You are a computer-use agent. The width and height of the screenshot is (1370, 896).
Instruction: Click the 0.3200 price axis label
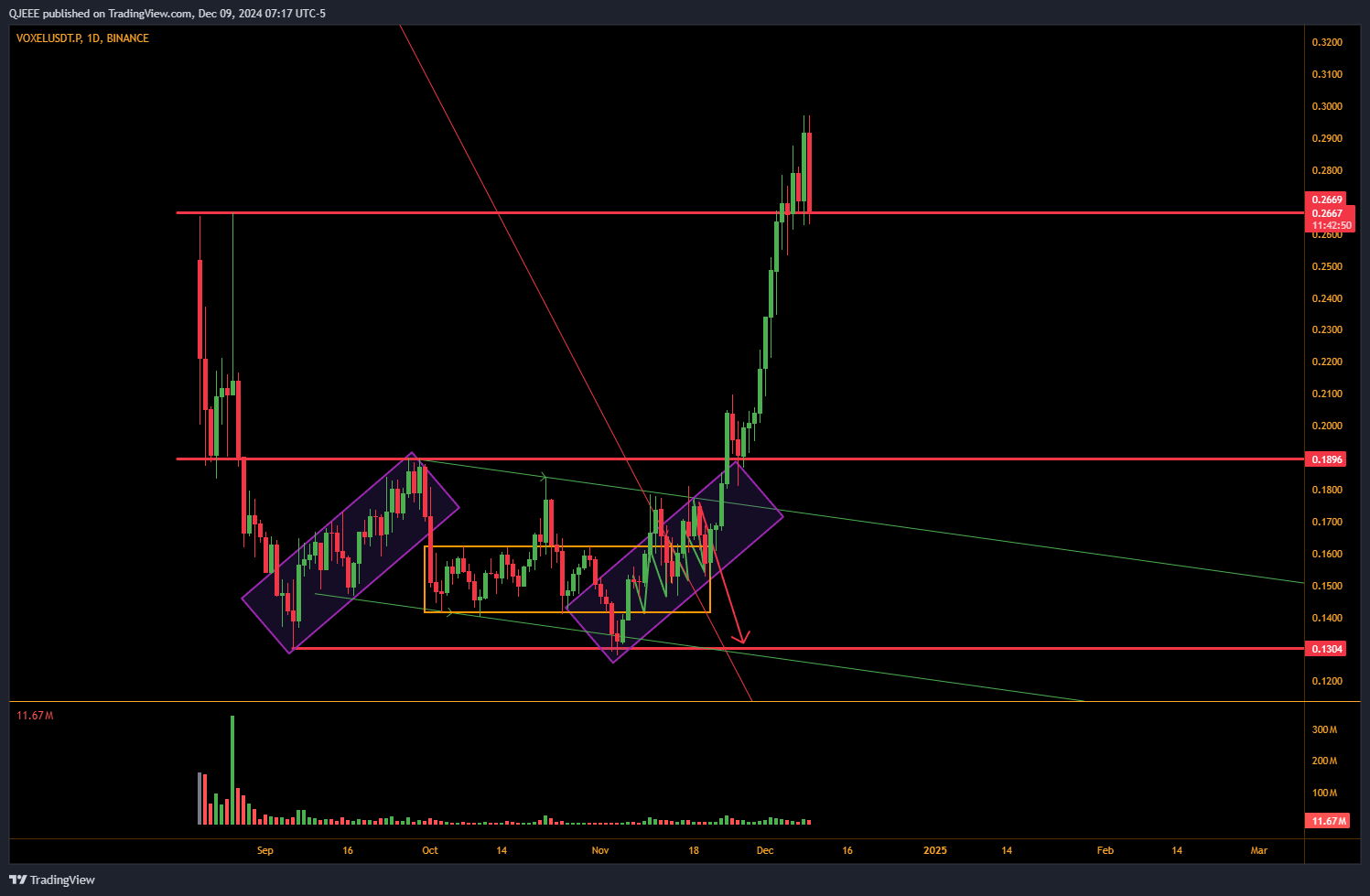pyautogui.click(x=1327, y=42)
